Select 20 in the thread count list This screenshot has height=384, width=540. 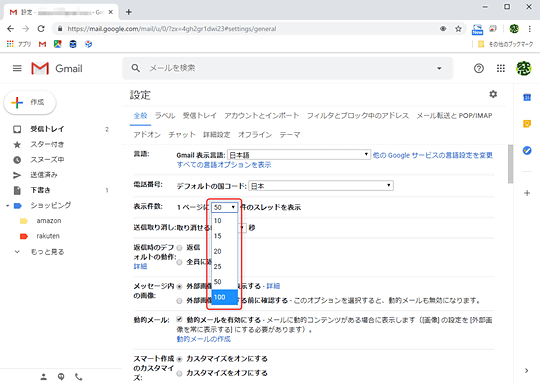point(225,251)
